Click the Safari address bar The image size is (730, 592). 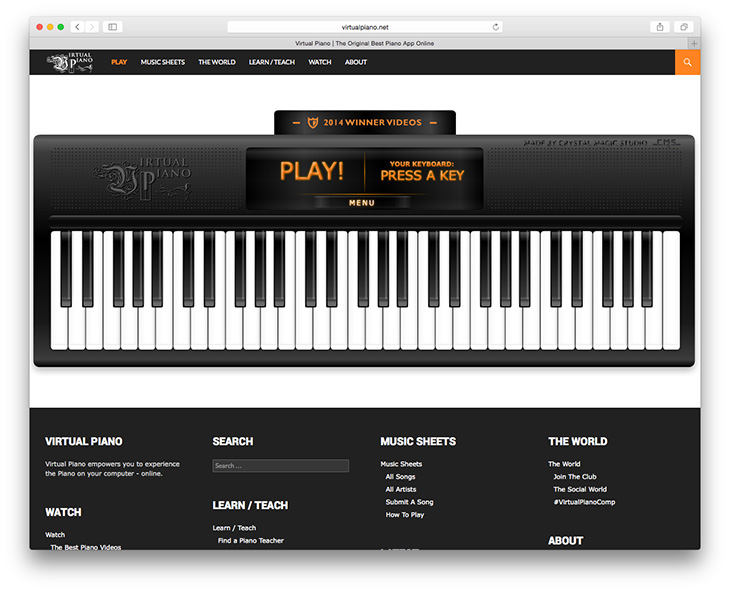pyautogui.click(x=364, y=27)
